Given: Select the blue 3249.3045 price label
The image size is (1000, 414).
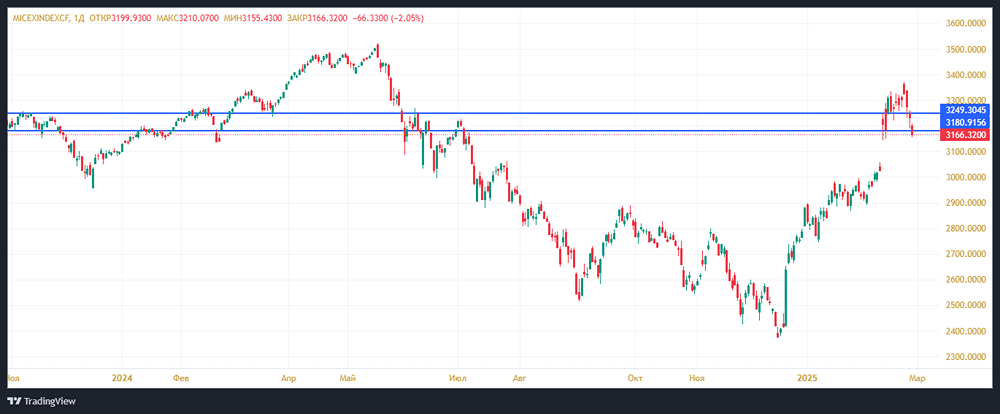Looking at the screenshot, I should 966,110.
